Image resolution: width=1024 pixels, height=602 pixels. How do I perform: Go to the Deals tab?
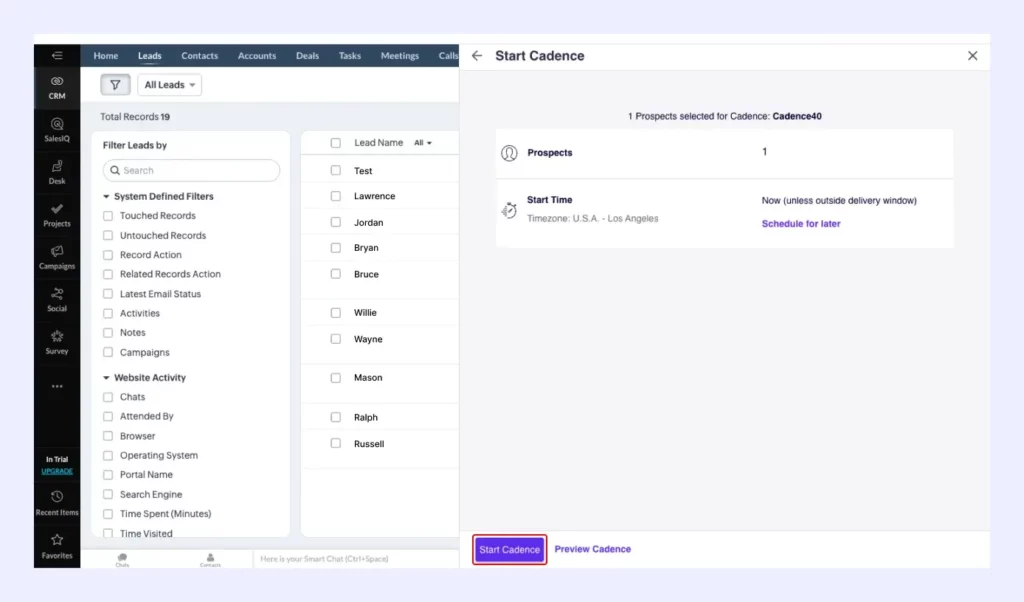click(307, 55)
